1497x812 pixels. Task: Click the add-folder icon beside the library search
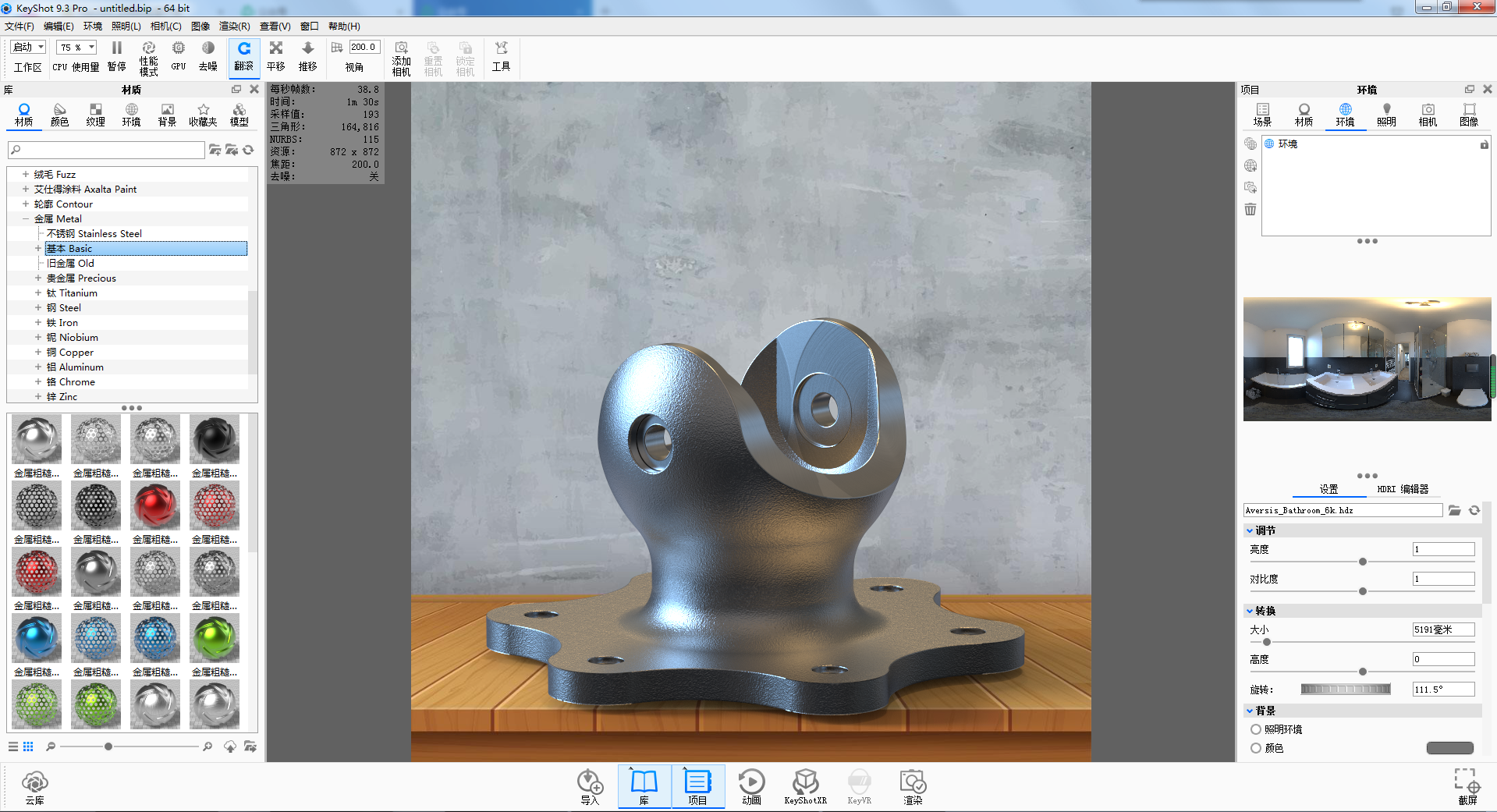215,150
